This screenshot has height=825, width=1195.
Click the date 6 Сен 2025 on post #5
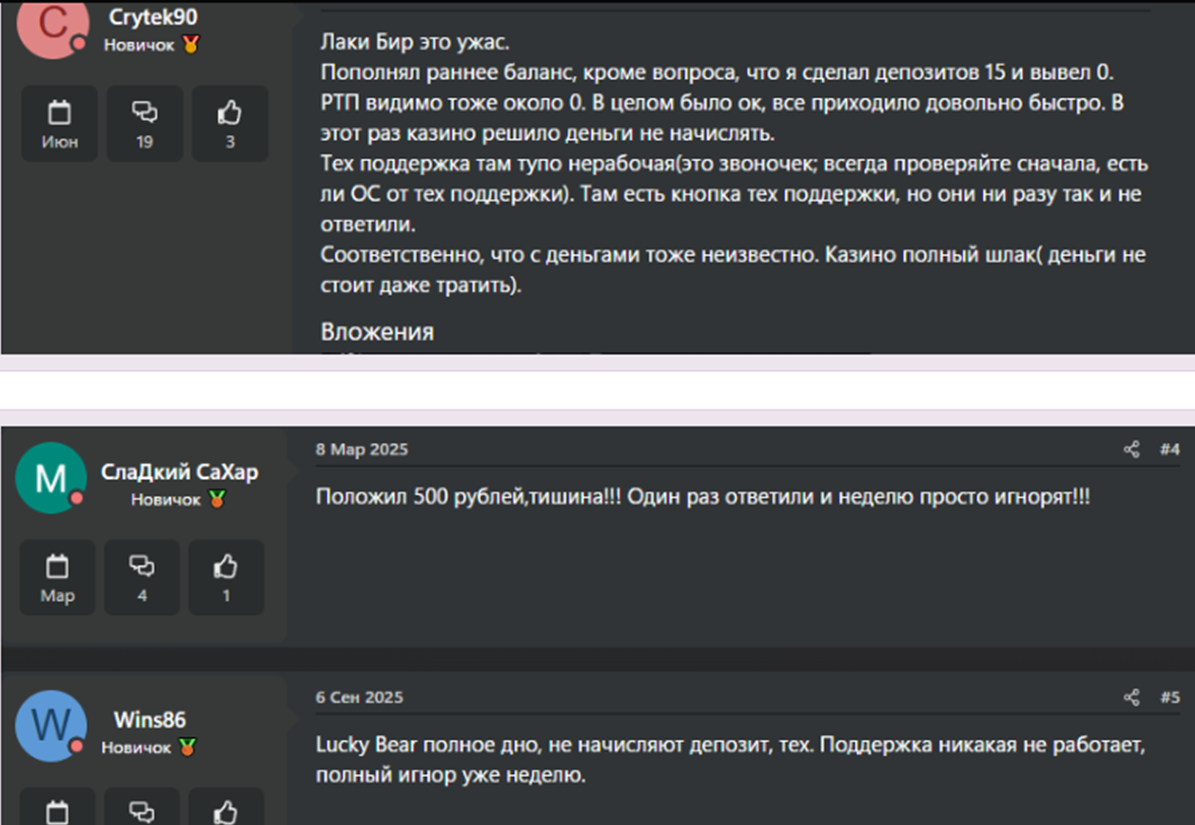coord(360,697)
